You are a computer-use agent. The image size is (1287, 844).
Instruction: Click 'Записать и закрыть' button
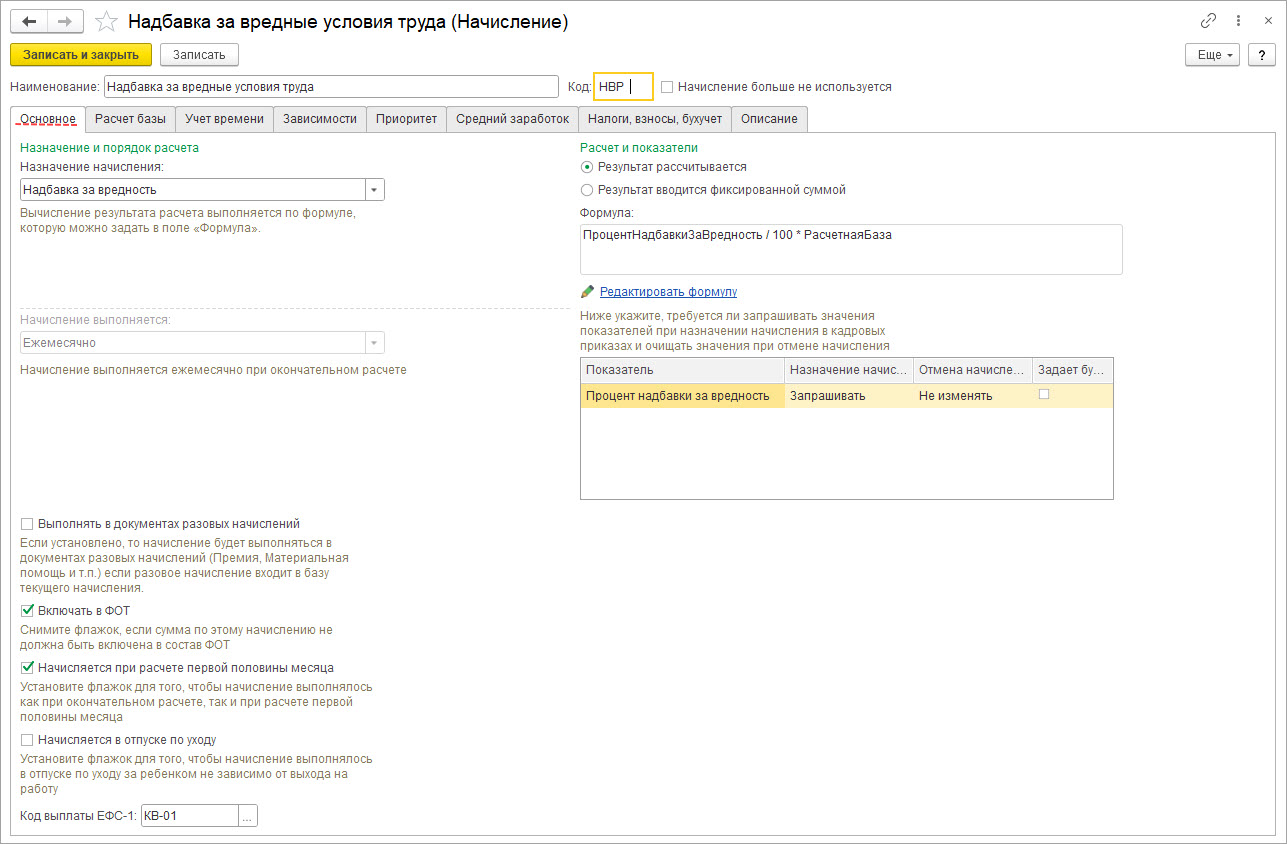click(81, 55)
